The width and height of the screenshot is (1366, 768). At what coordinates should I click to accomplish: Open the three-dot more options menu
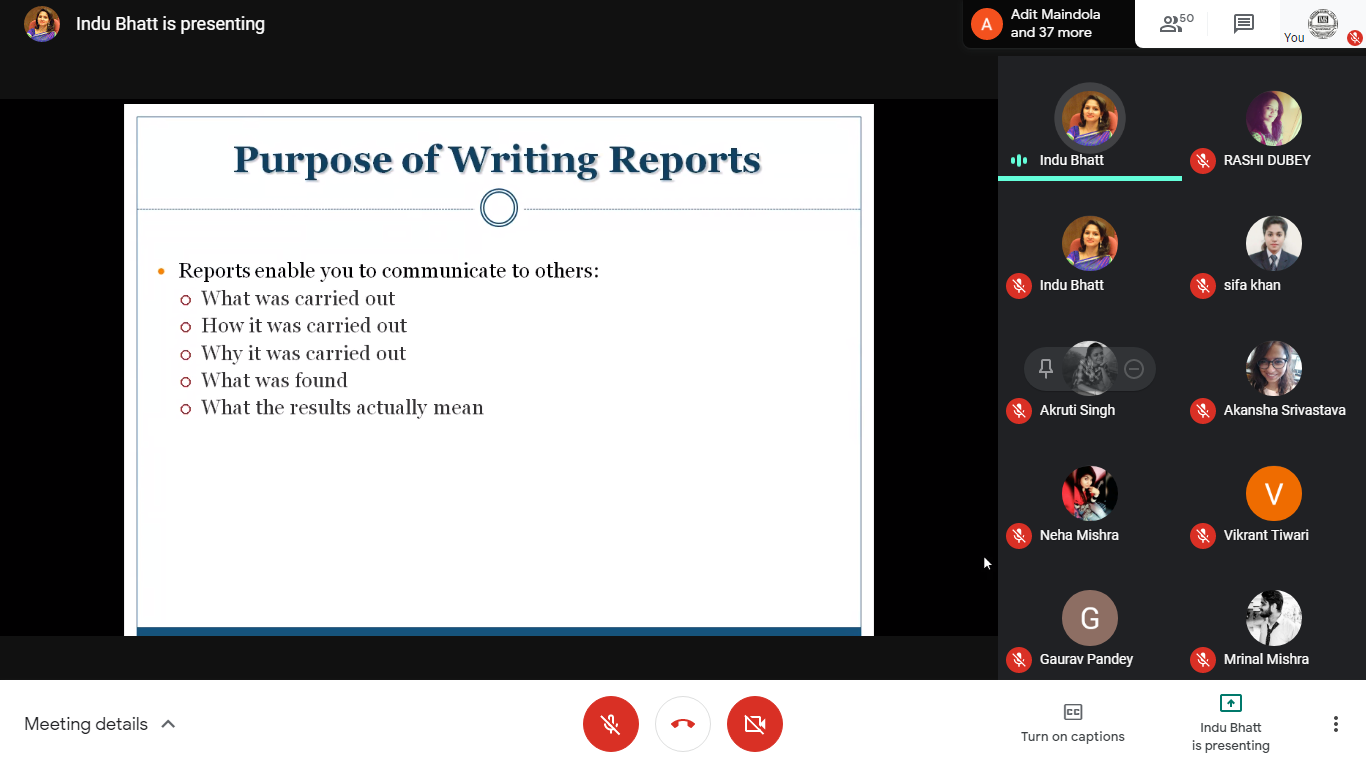1335,724
